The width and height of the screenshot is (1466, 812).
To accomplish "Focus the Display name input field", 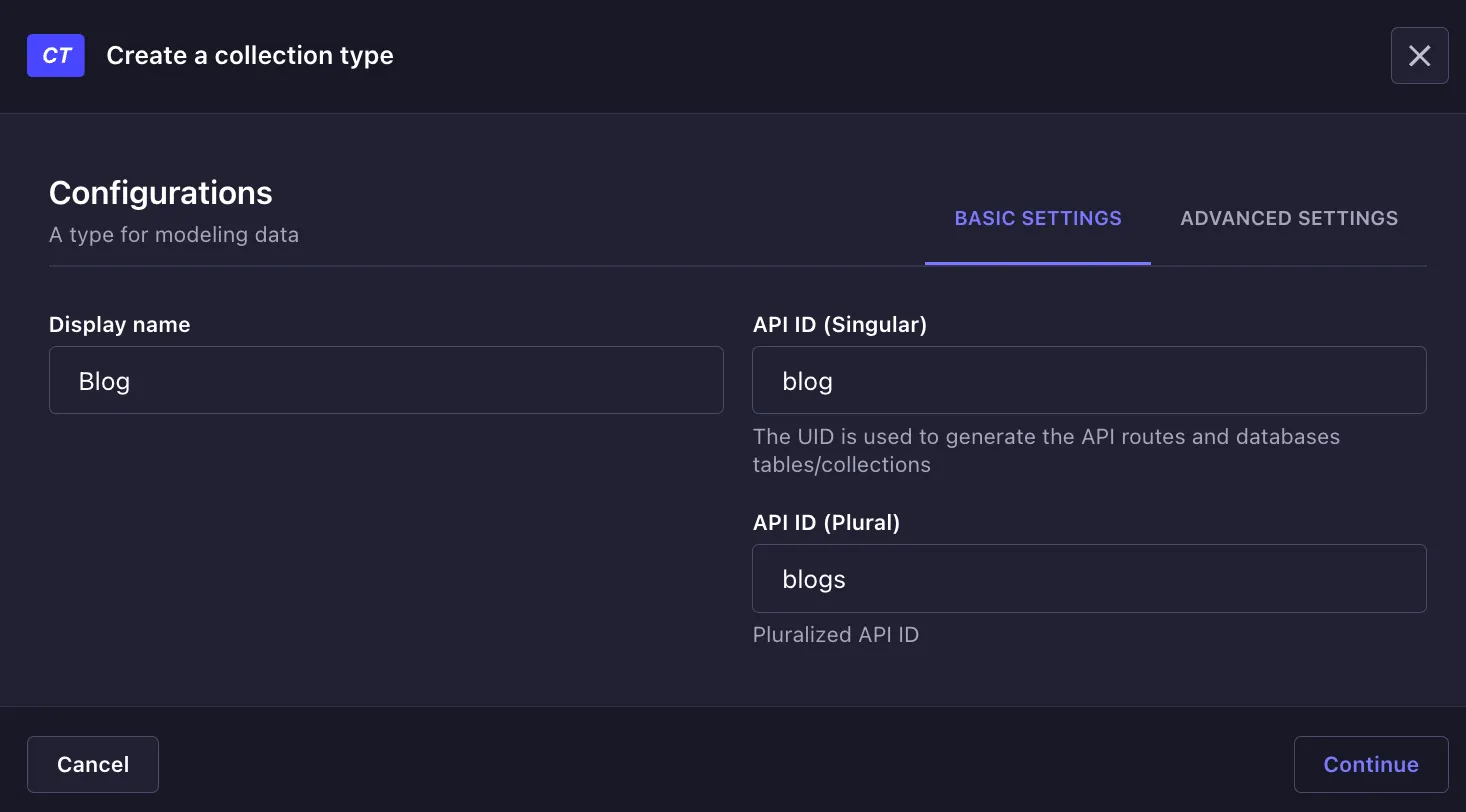I will [386, 380].
